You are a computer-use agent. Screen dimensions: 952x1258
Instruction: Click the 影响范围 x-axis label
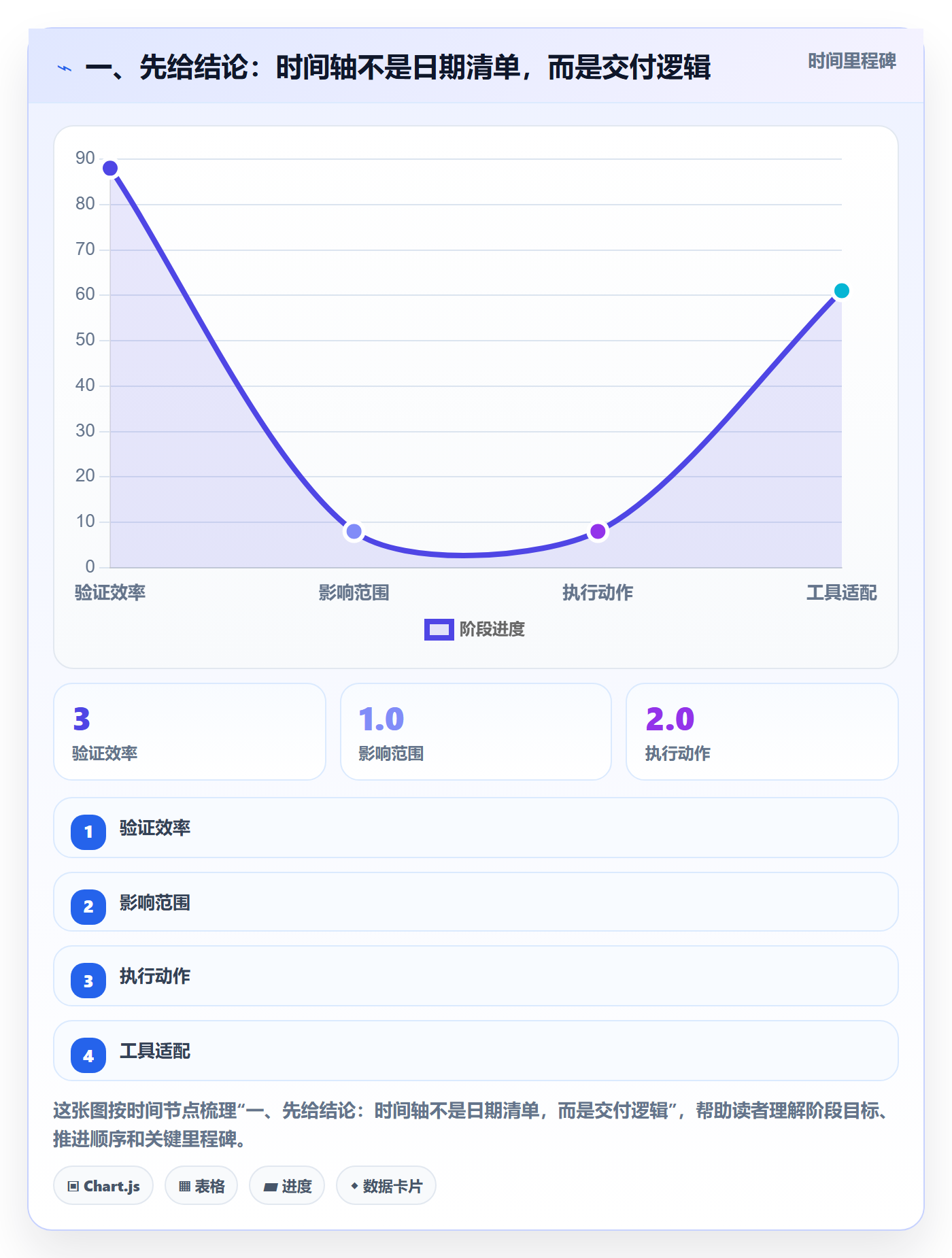pos(354,592)
